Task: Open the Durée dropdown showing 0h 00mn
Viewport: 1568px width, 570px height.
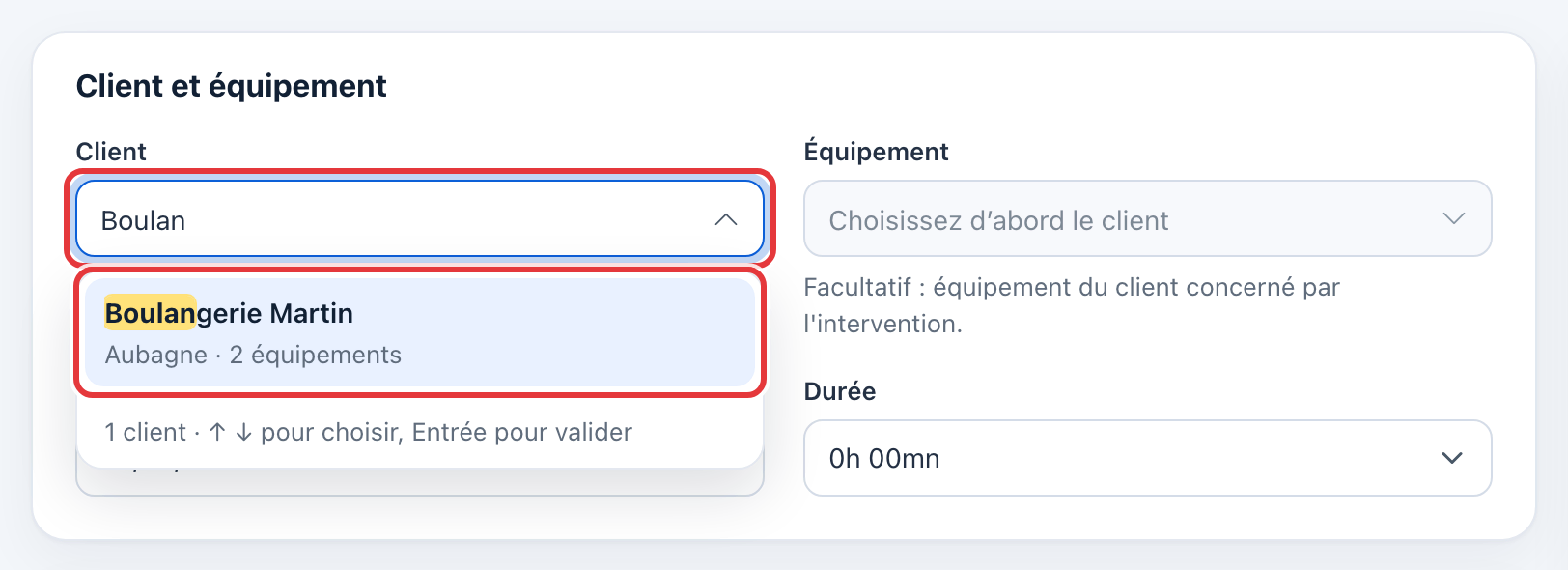Action: pos(1148,458)
